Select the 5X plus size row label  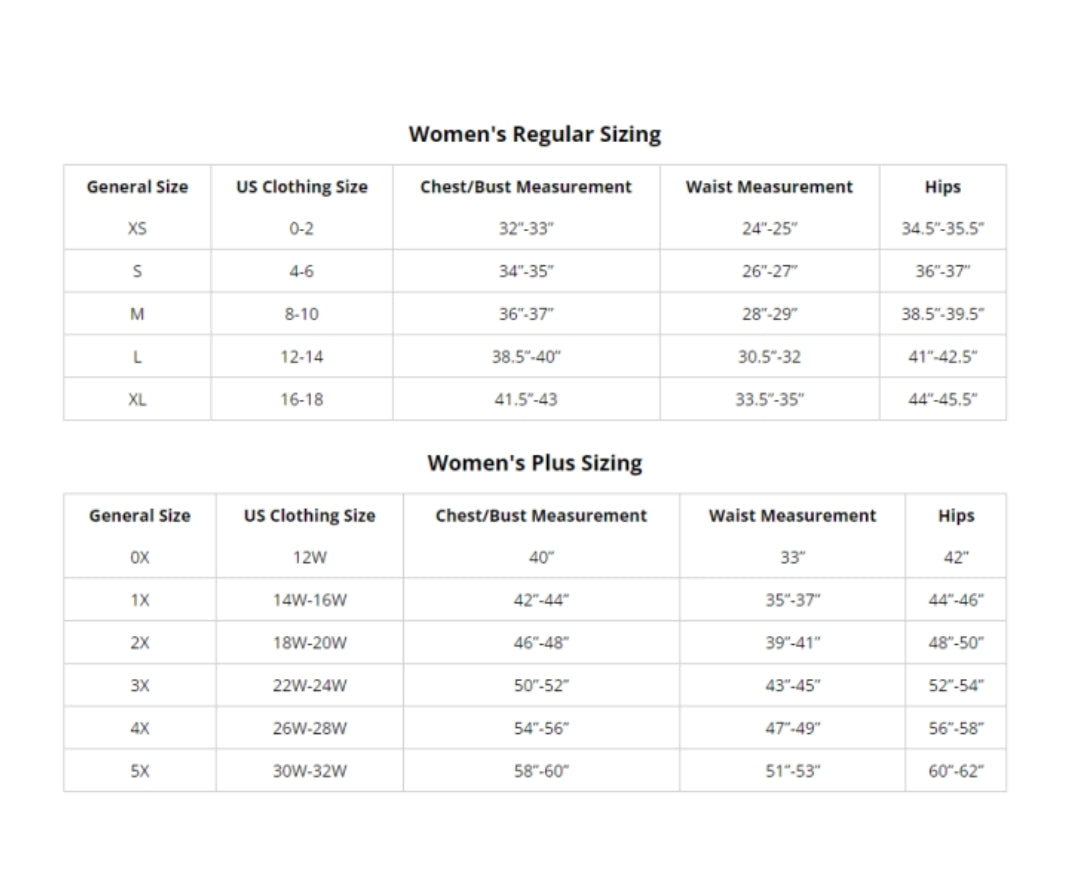click(x=139, y=771)
